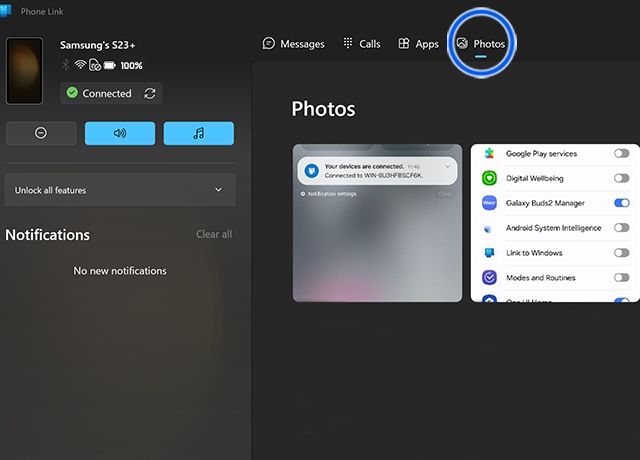Open the app settings list screenshot
The image size is (640, 460).
pyautogui.click(x=555, y=223)
